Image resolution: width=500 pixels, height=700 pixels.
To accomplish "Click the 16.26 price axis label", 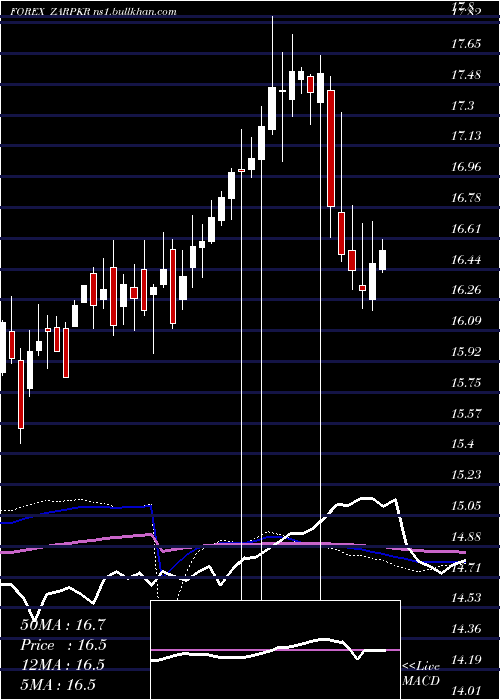I will [466, 290].
